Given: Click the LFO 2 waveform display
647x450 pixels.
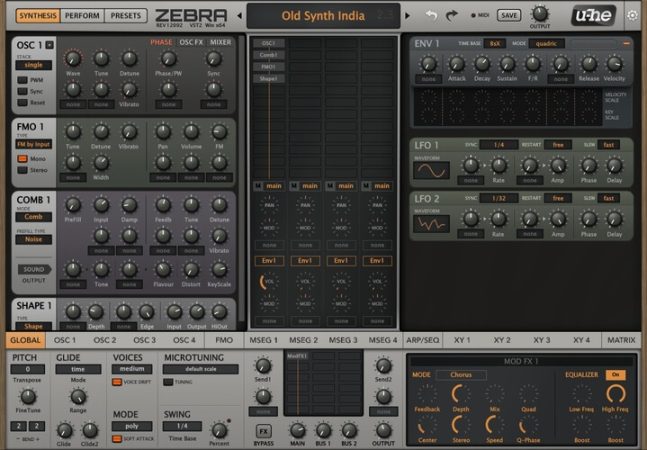Looking at the screenshot, I should point(431,224).
